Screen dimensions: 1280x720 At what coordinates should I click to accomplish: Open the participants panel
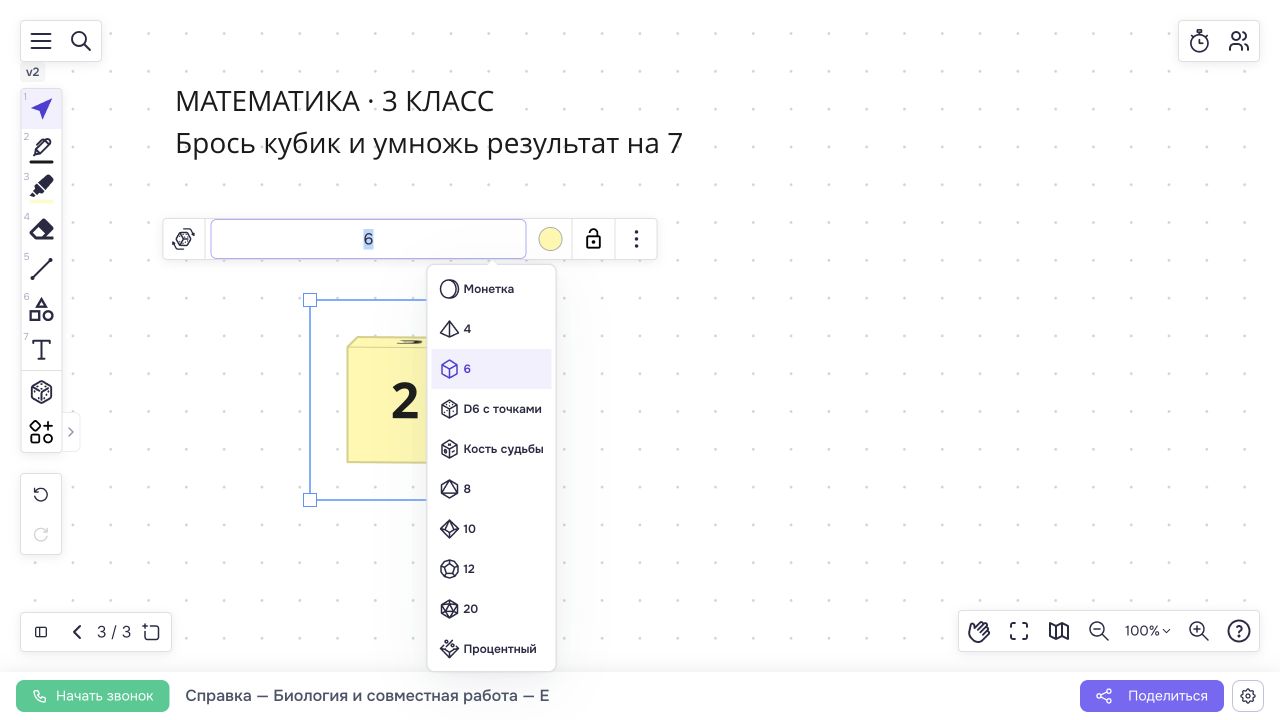pyautogui.click(x=1239, y=41)
